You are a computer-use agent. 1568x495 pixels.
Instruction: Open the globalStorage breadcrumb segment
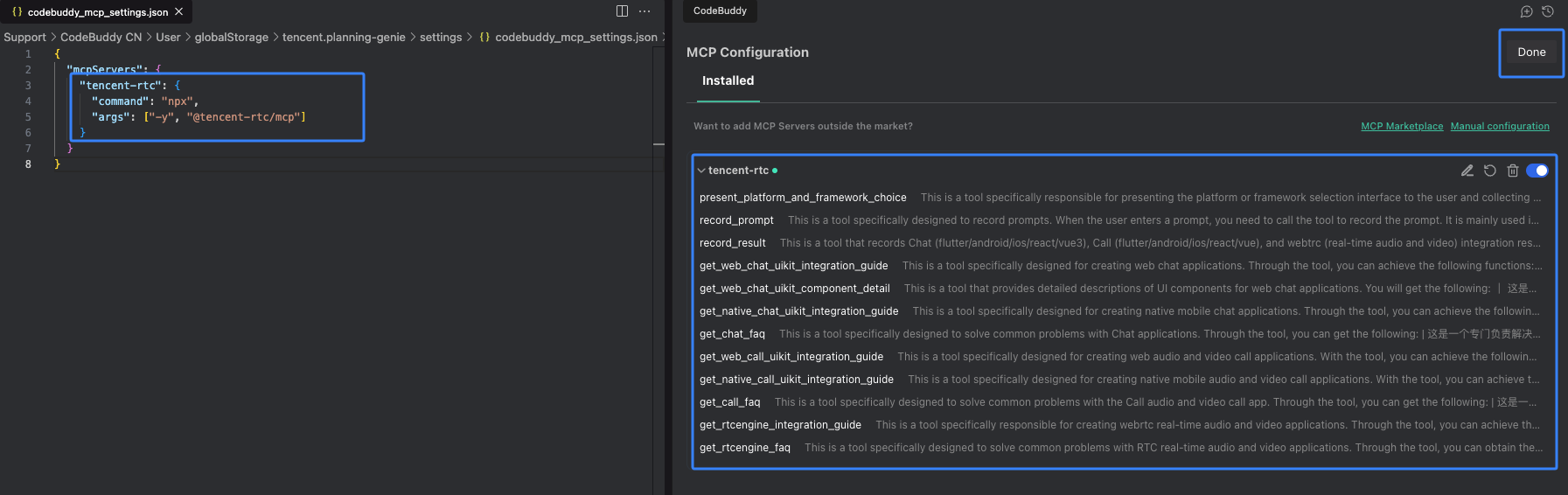231,37
